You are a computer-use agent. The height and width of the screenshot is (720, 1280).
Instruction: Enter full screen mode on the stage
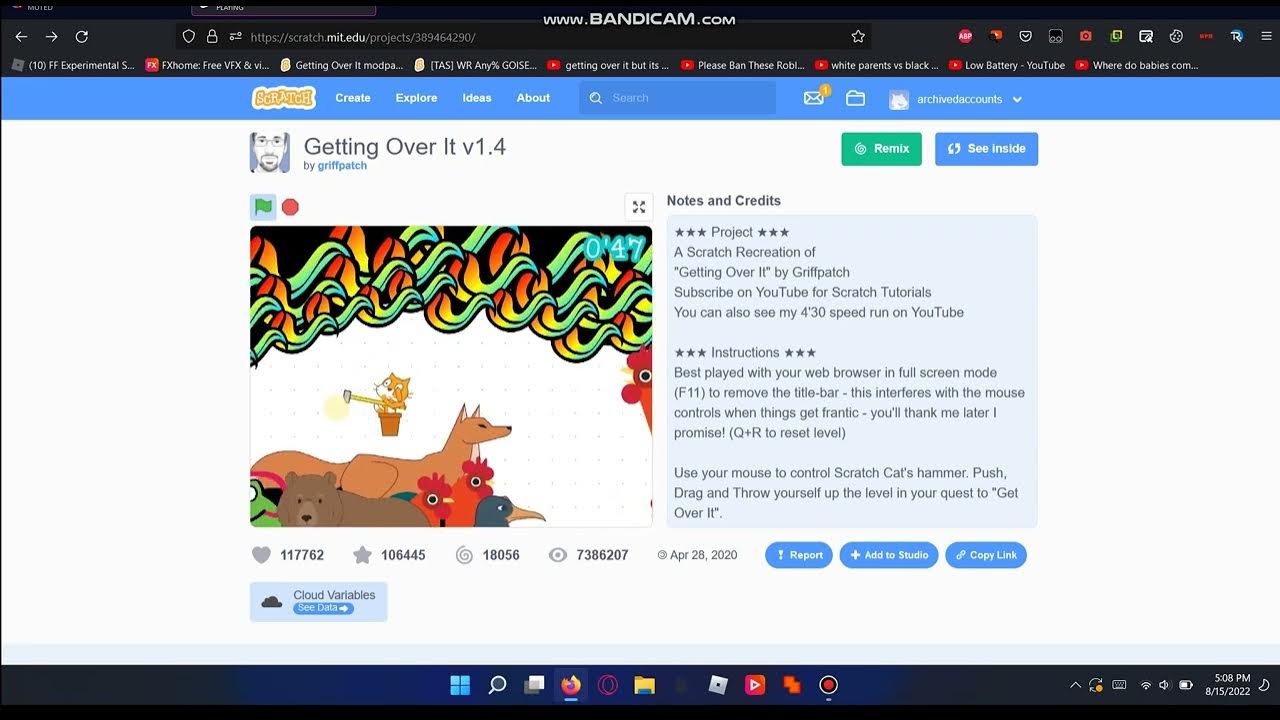[x=638, y=207]
